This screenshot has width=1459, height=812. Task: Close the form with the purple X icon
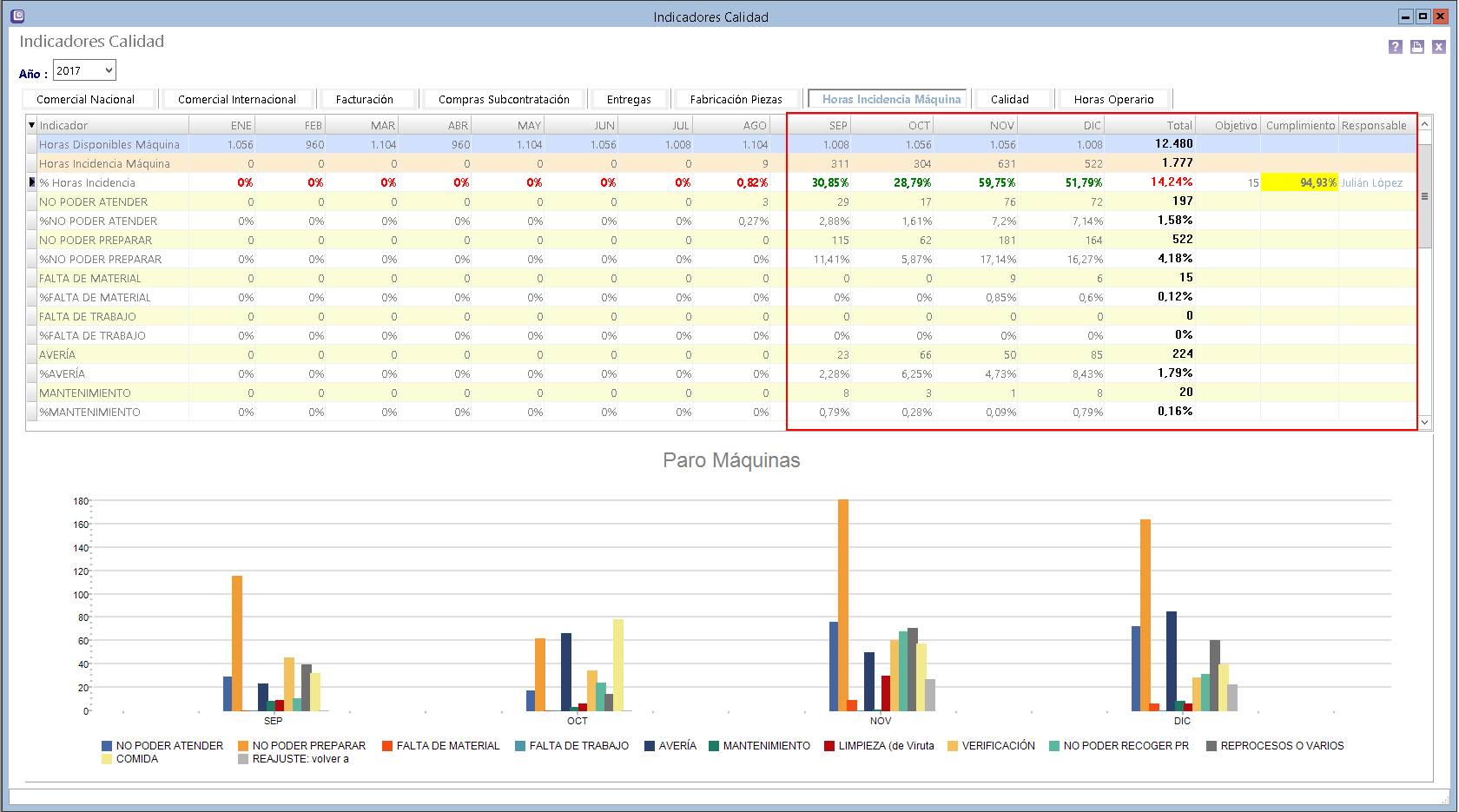[1438, 47]
